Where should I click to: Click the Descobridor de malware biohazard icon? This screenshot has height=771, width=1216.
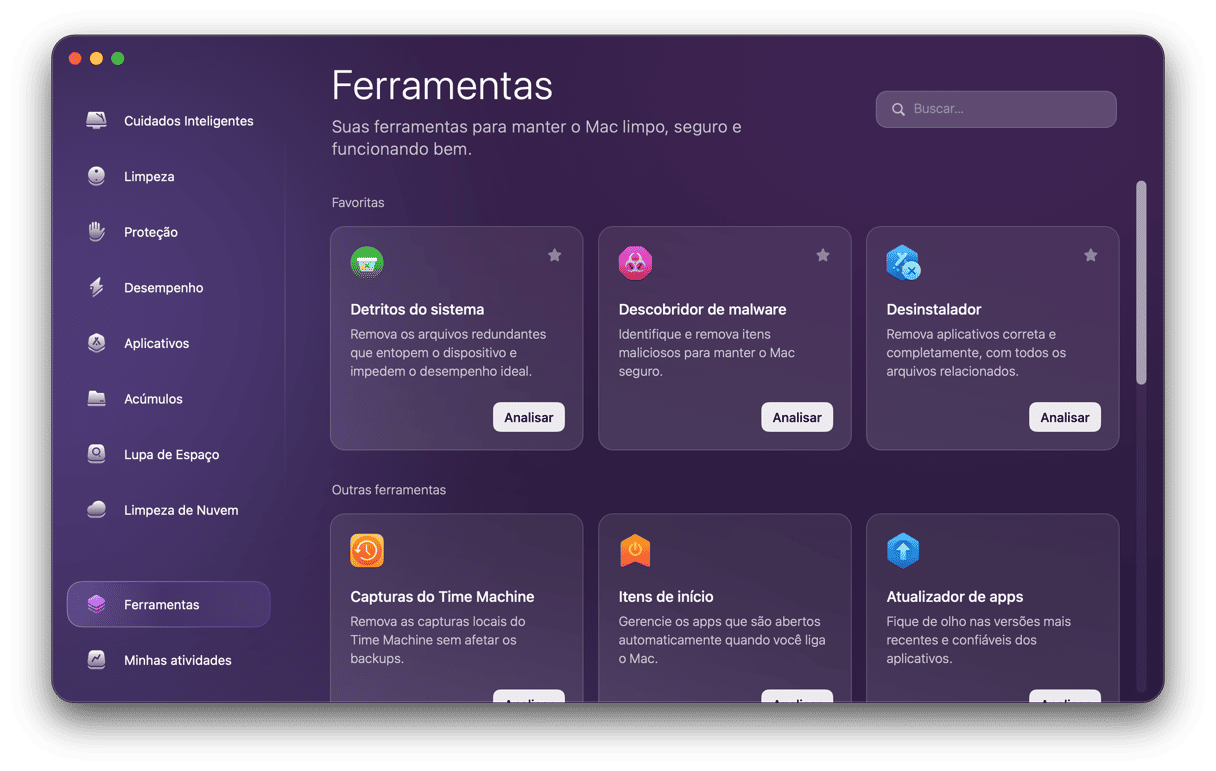(635, 262)
